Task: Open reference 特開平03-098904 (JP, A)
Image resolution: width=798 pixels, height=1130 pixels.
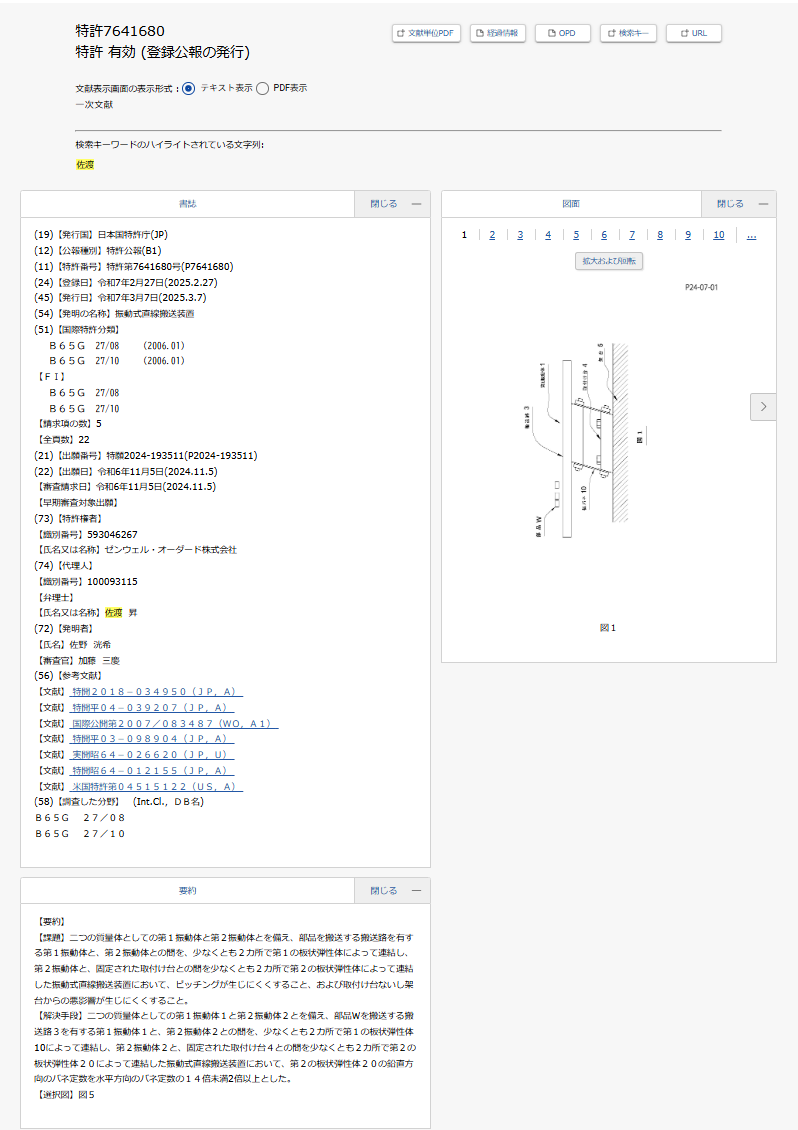Action: tap(152, 739)
